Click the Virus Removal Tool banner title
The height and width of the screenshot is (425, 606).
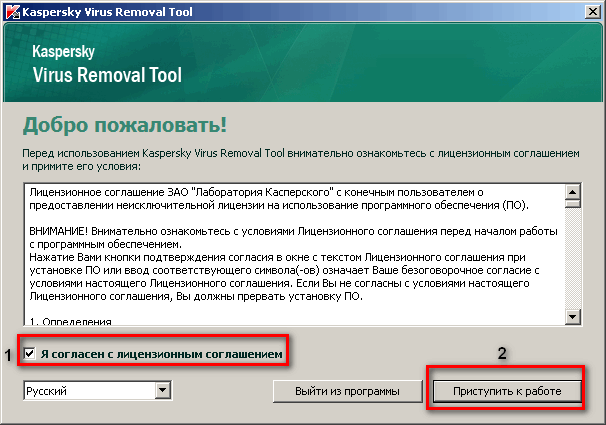pyautogui.click(x=107, y=75)
